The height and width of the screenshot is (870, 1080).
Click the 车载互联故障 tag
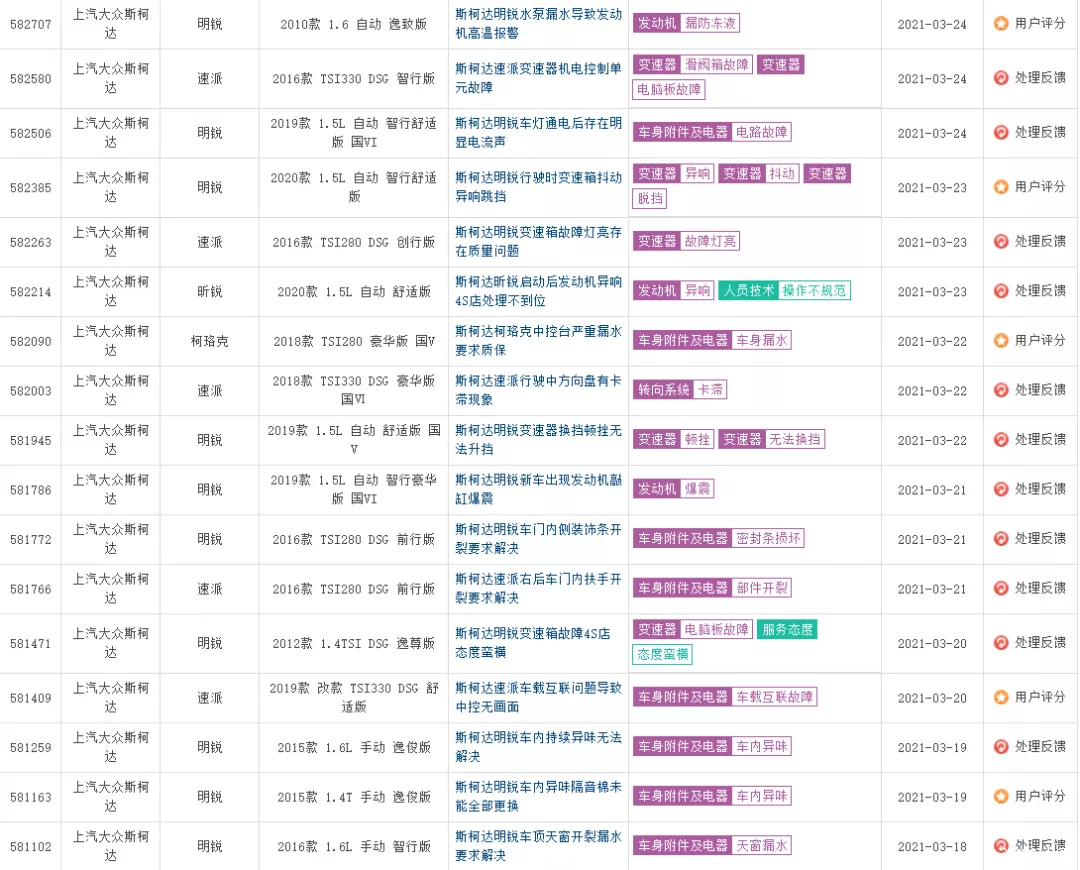click(x=774, y=697)
